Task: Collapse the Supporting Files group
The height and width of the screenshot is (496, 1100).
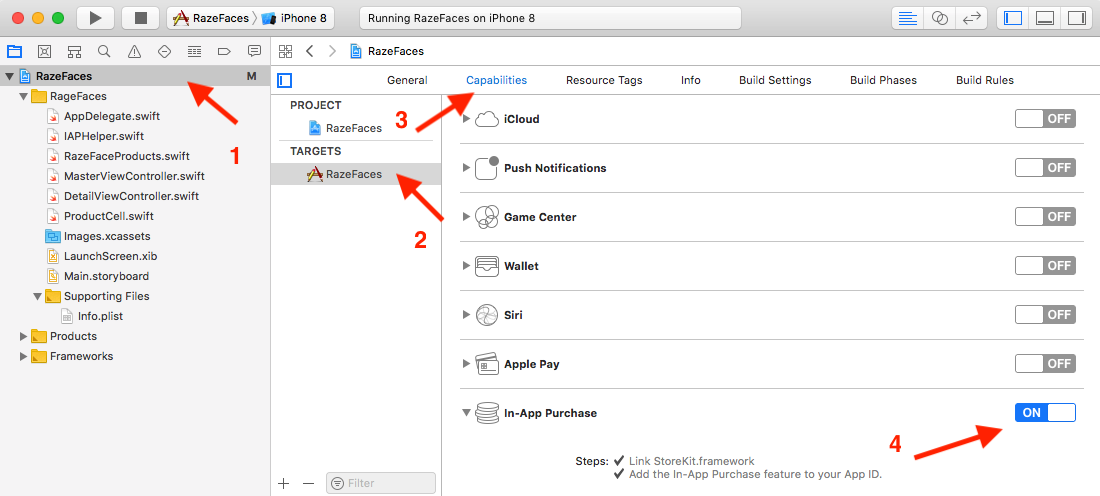Action: coord(37,296)
